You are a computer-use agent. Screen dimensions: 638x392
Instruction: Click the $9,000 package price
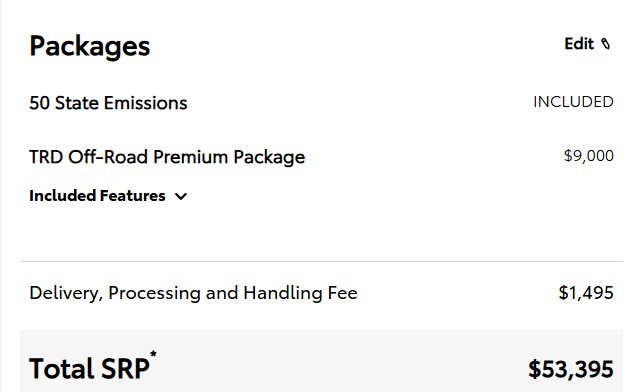589,155
